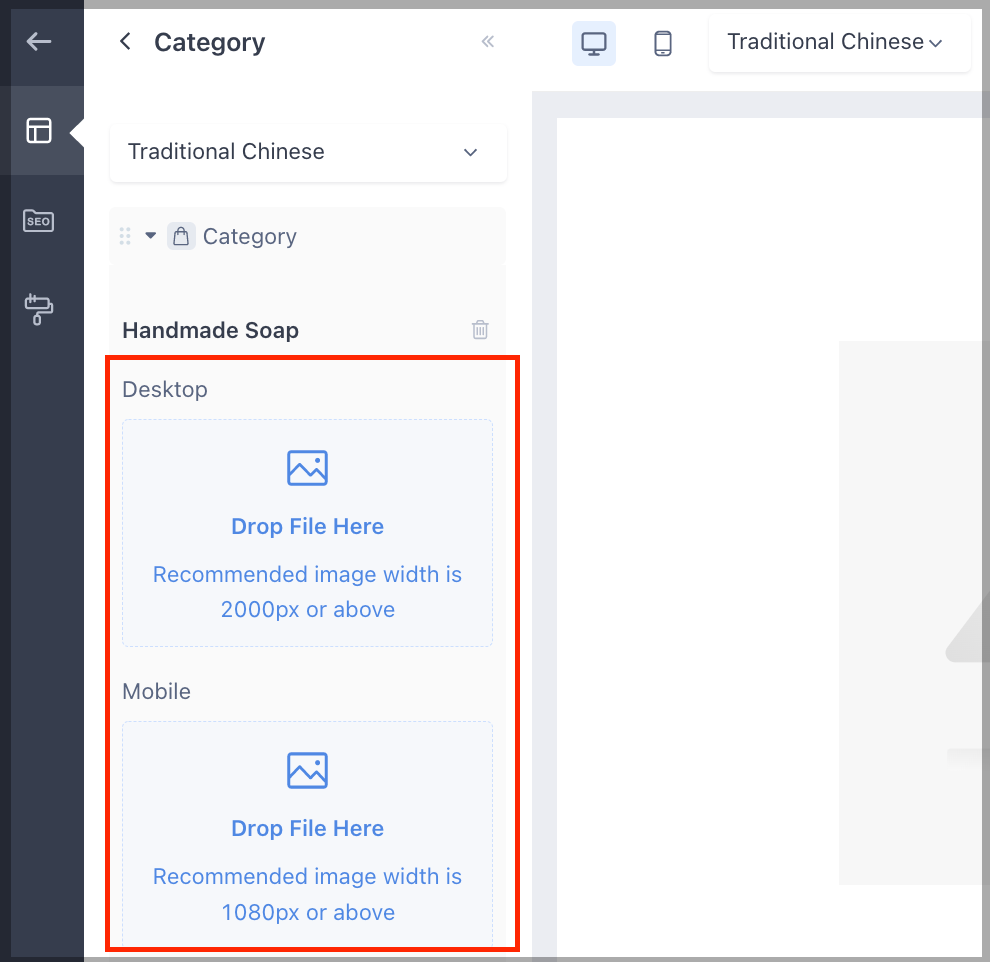Switch to mobile preview mode

pos(662,44)
